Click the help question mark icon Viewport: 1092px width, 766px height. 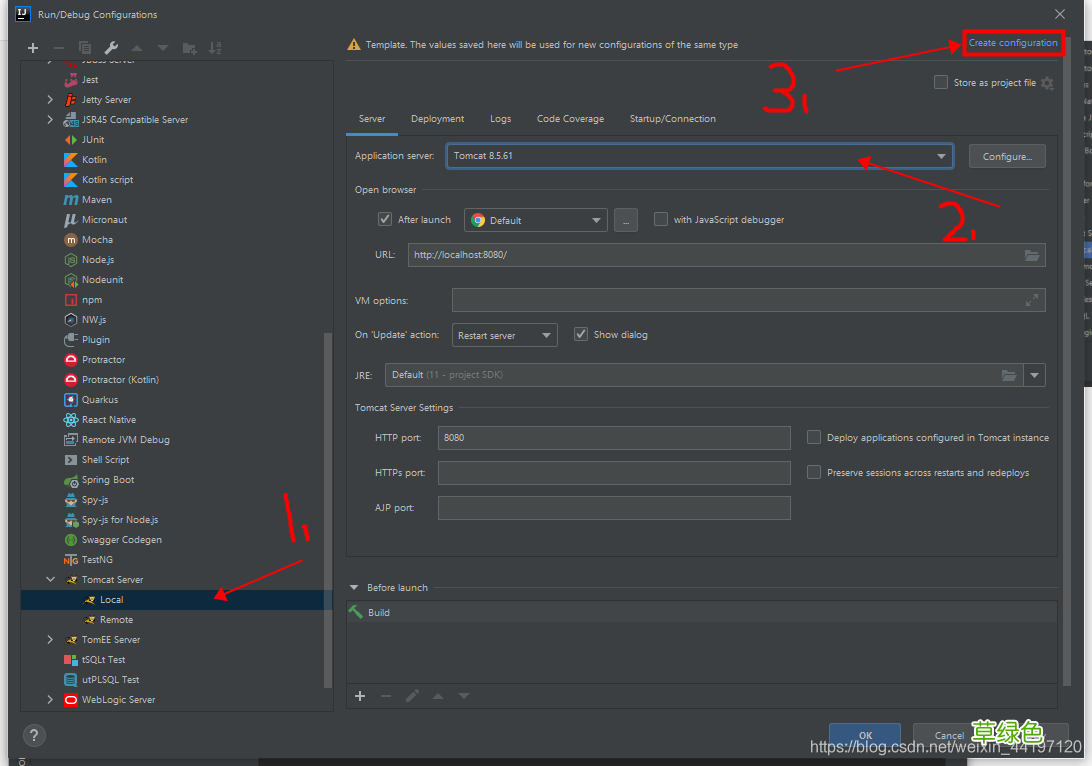point(34,736)
